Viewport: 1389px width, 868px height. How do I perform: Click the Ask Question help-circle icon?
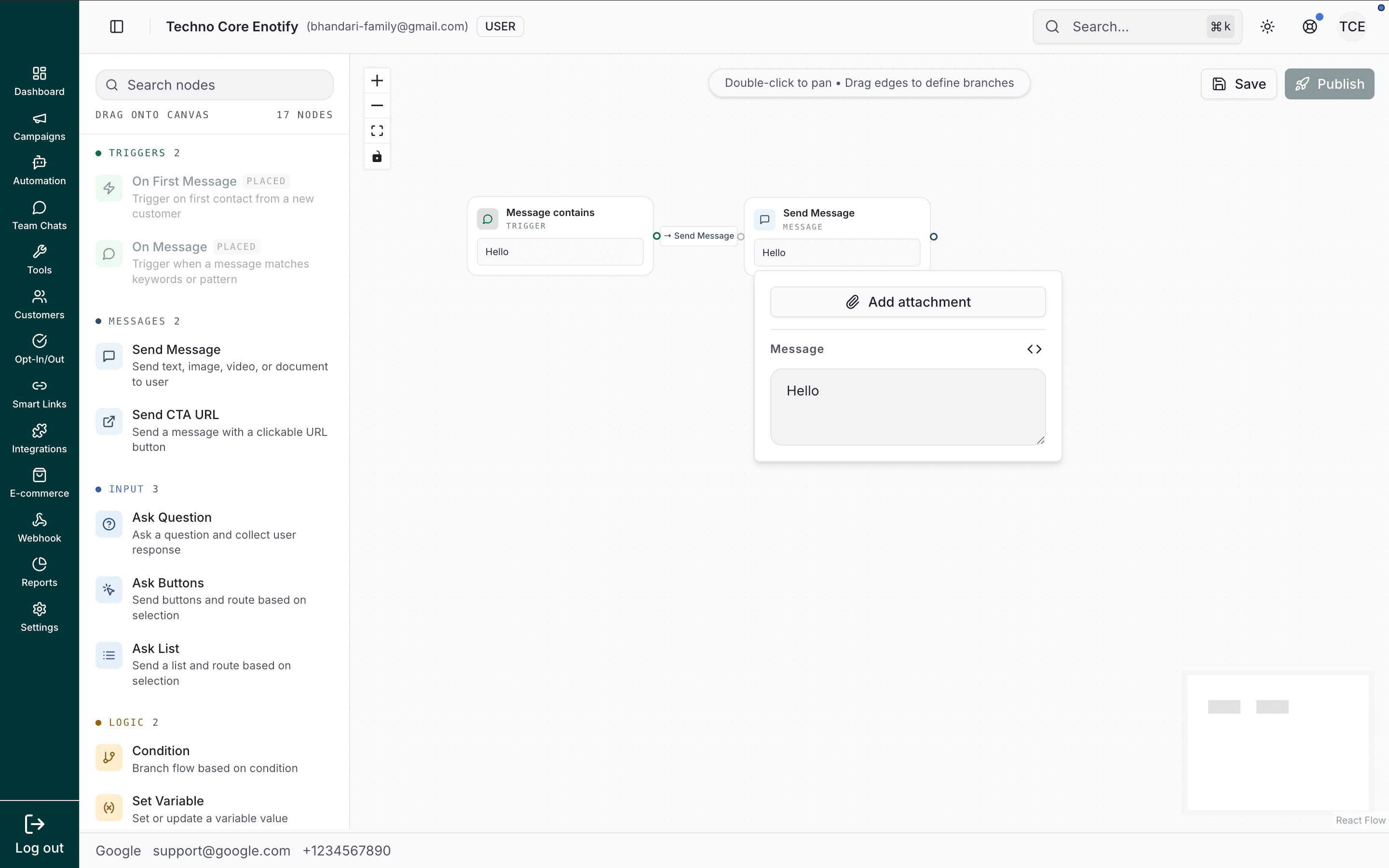(x=109, y=524)
